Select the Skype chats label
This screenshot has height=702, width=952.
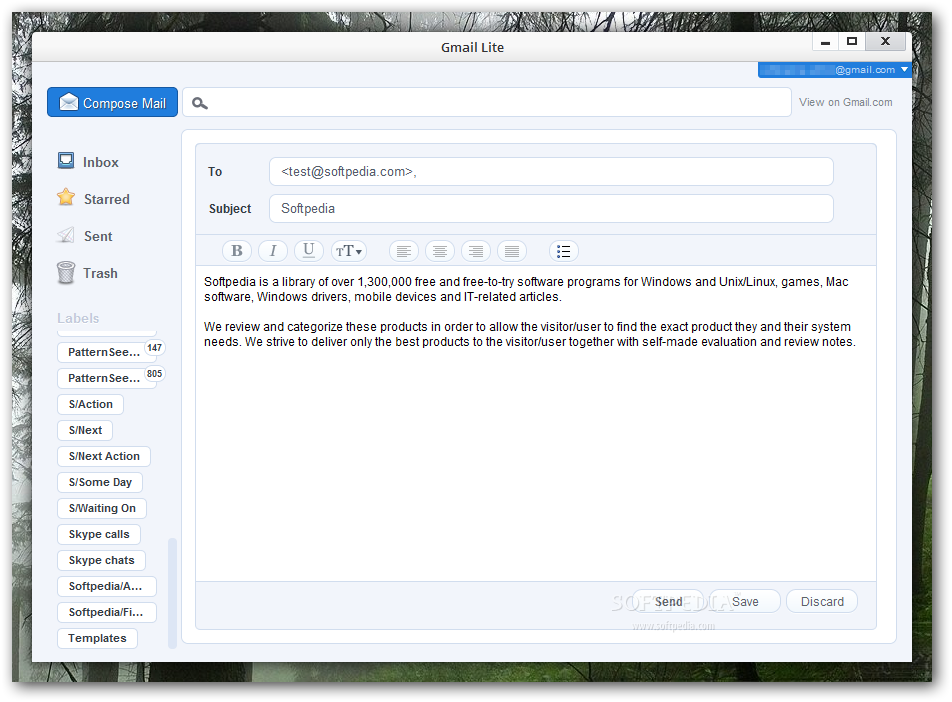101,560
